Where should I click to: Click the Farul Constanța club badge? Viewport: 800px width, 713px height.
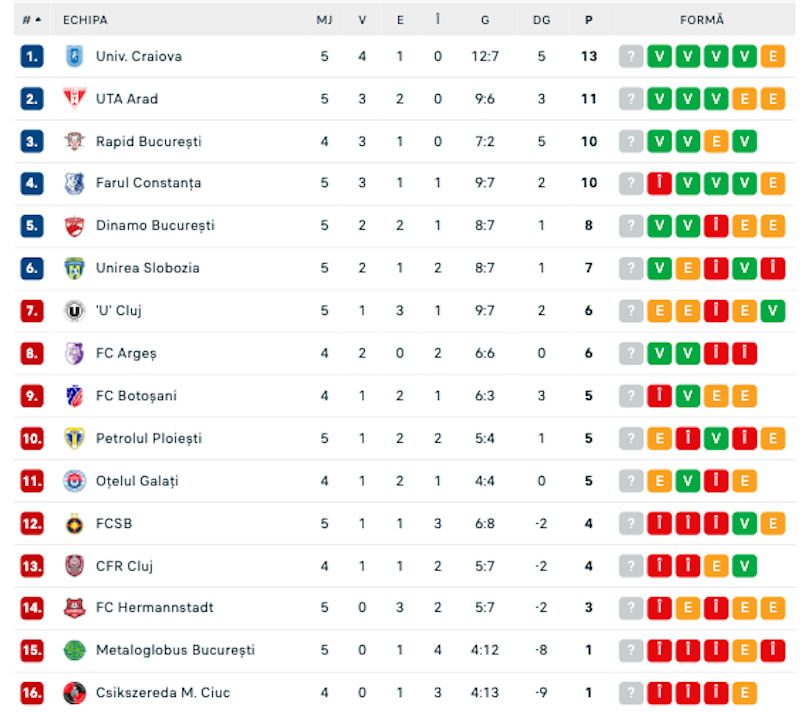point(74,183)
